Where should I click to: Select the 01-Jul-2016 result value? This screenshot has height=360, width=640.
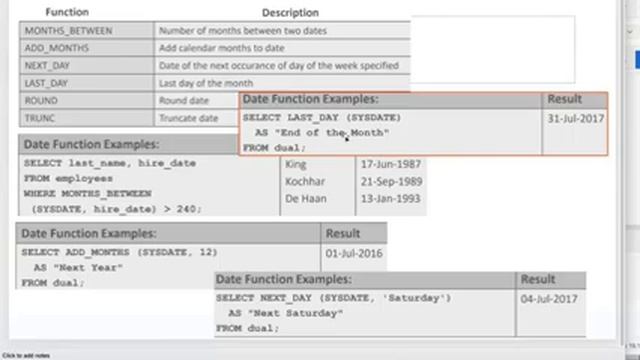click(354, 253)
